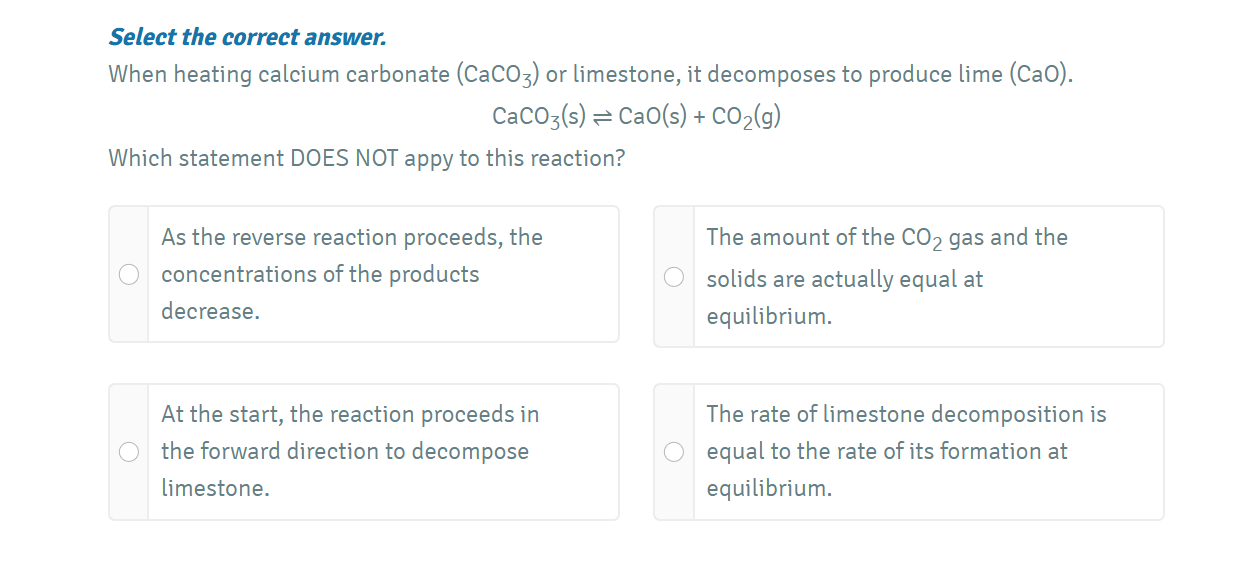Click the answer text "concentrations of the products decrease"

click(320, 275)
